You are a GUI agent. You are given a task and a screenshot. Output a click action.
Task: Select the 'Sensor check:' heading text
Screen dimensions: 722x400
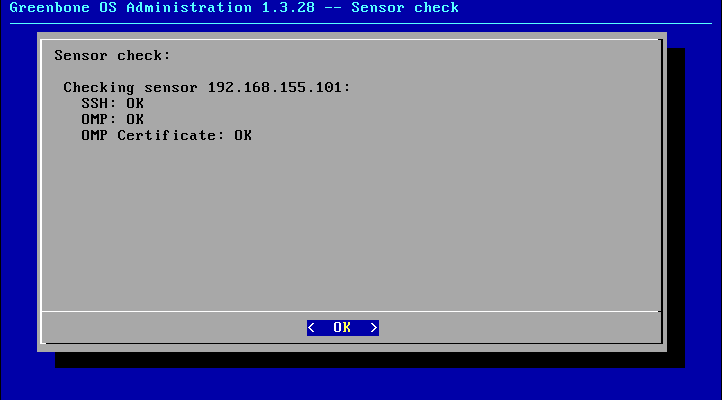[112, 56]
